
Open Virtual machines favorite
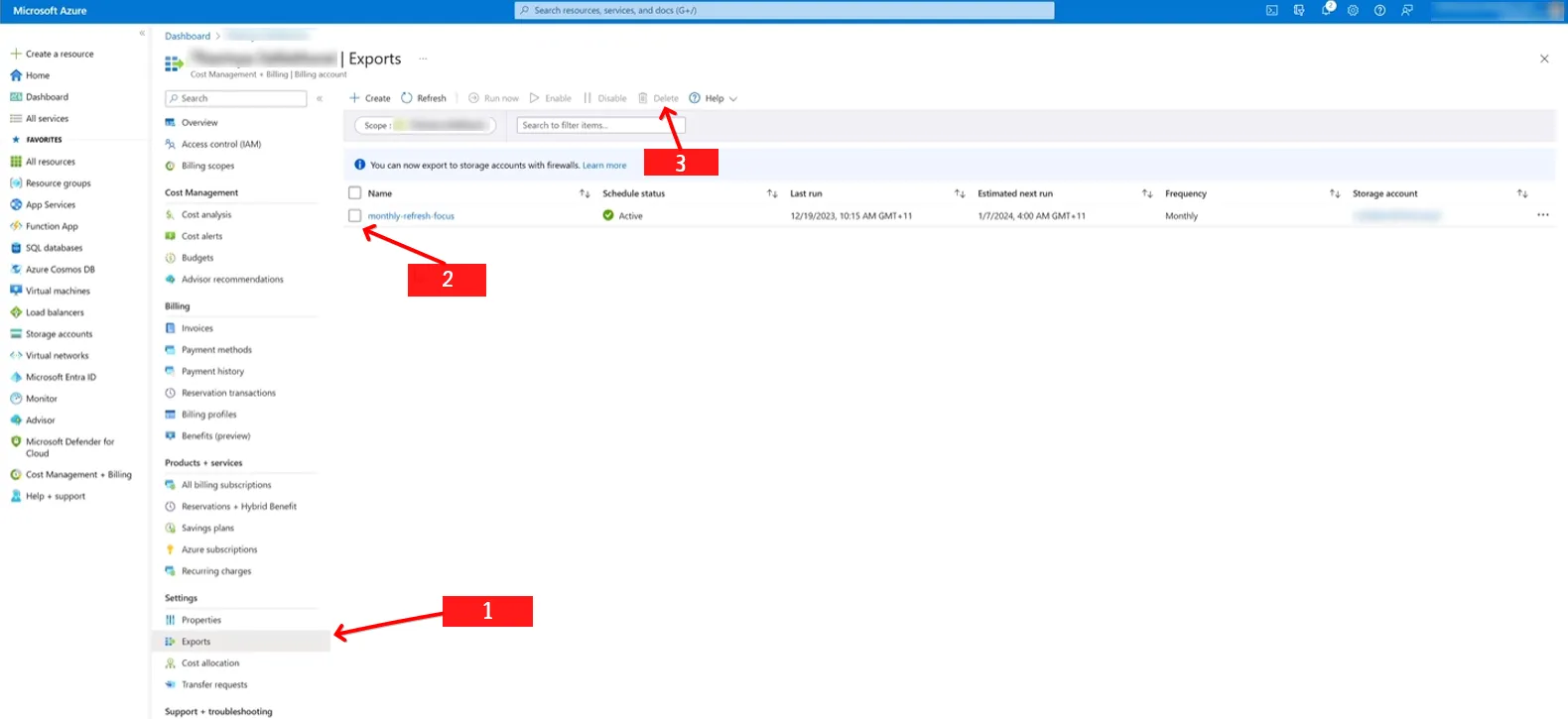pos(58,292)
